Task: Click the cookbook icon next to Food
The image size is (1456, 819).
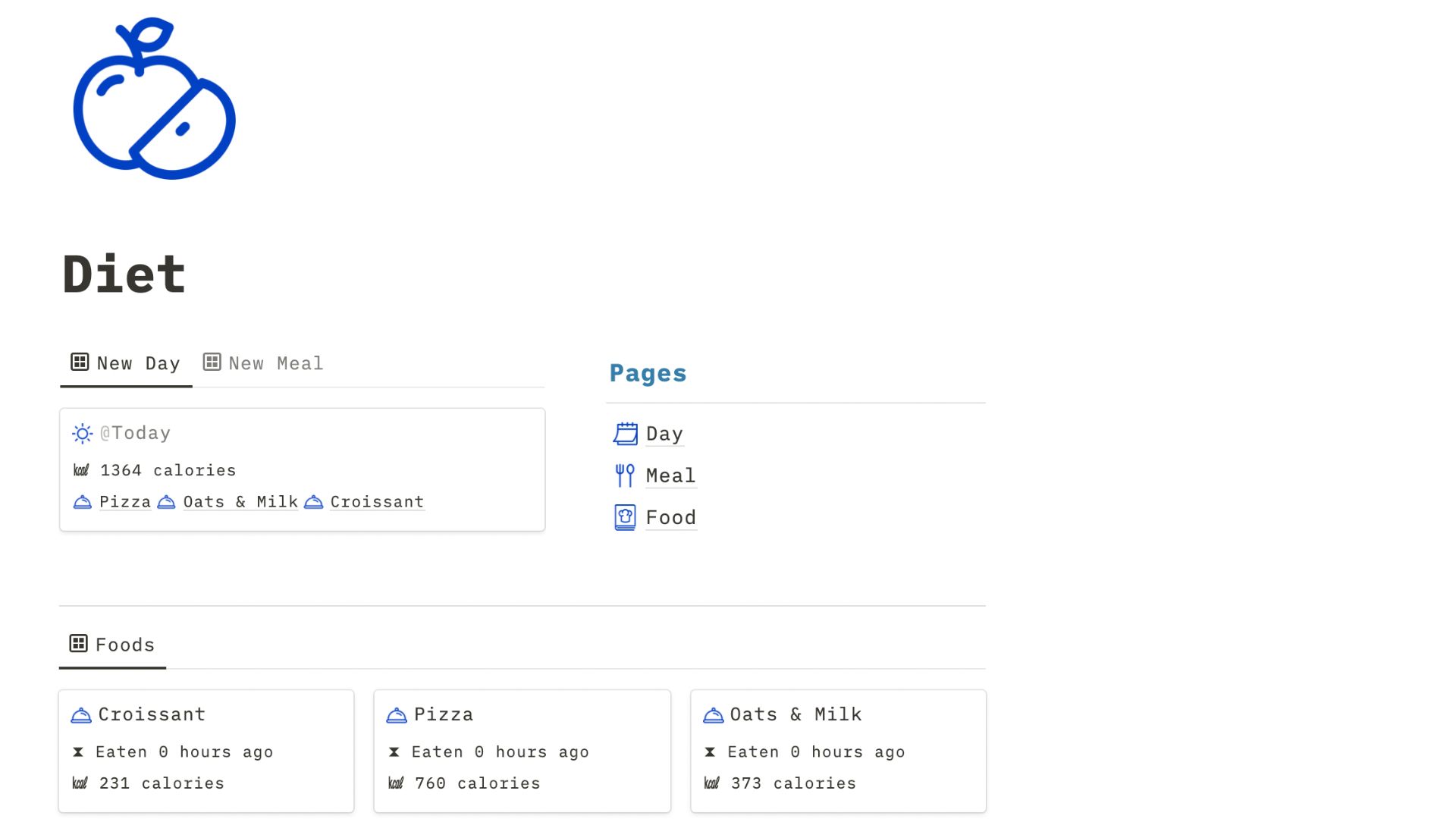Action: (x=625, y=517)
